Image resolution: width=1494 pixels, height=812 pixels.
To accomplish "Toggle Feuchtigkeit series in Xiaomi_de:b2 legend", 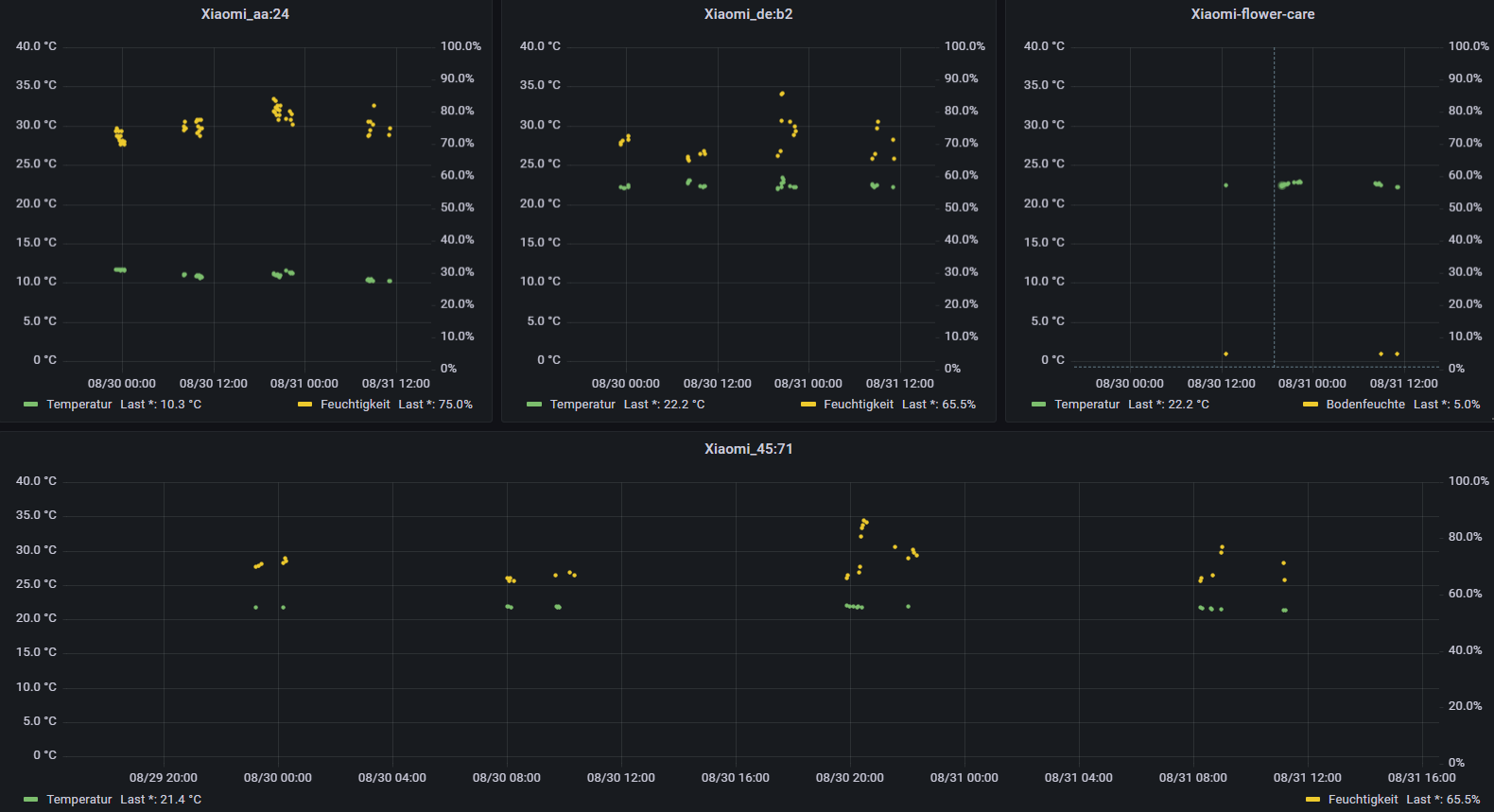I will [x=858, y=405].
